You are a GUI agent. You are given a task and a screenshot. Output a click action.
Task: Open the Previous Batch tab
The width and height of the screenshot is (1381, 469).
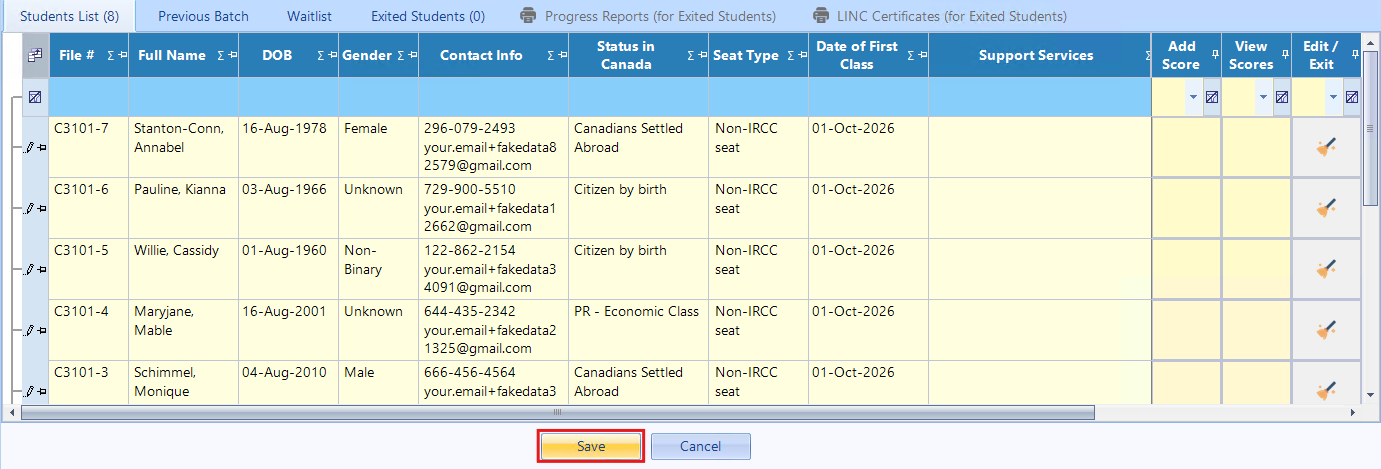tap(203, 16)
